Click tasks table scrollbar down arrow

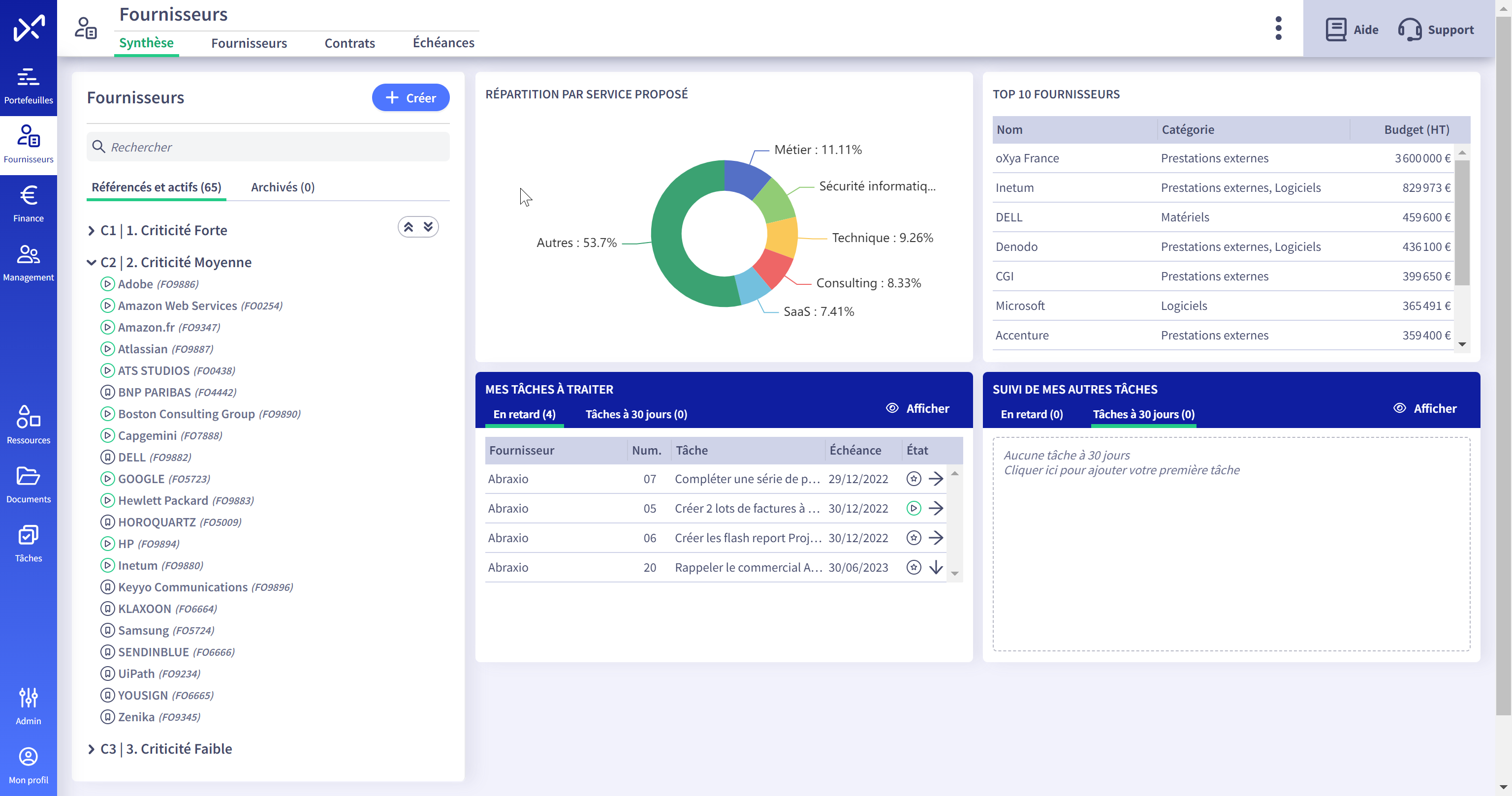954,574
